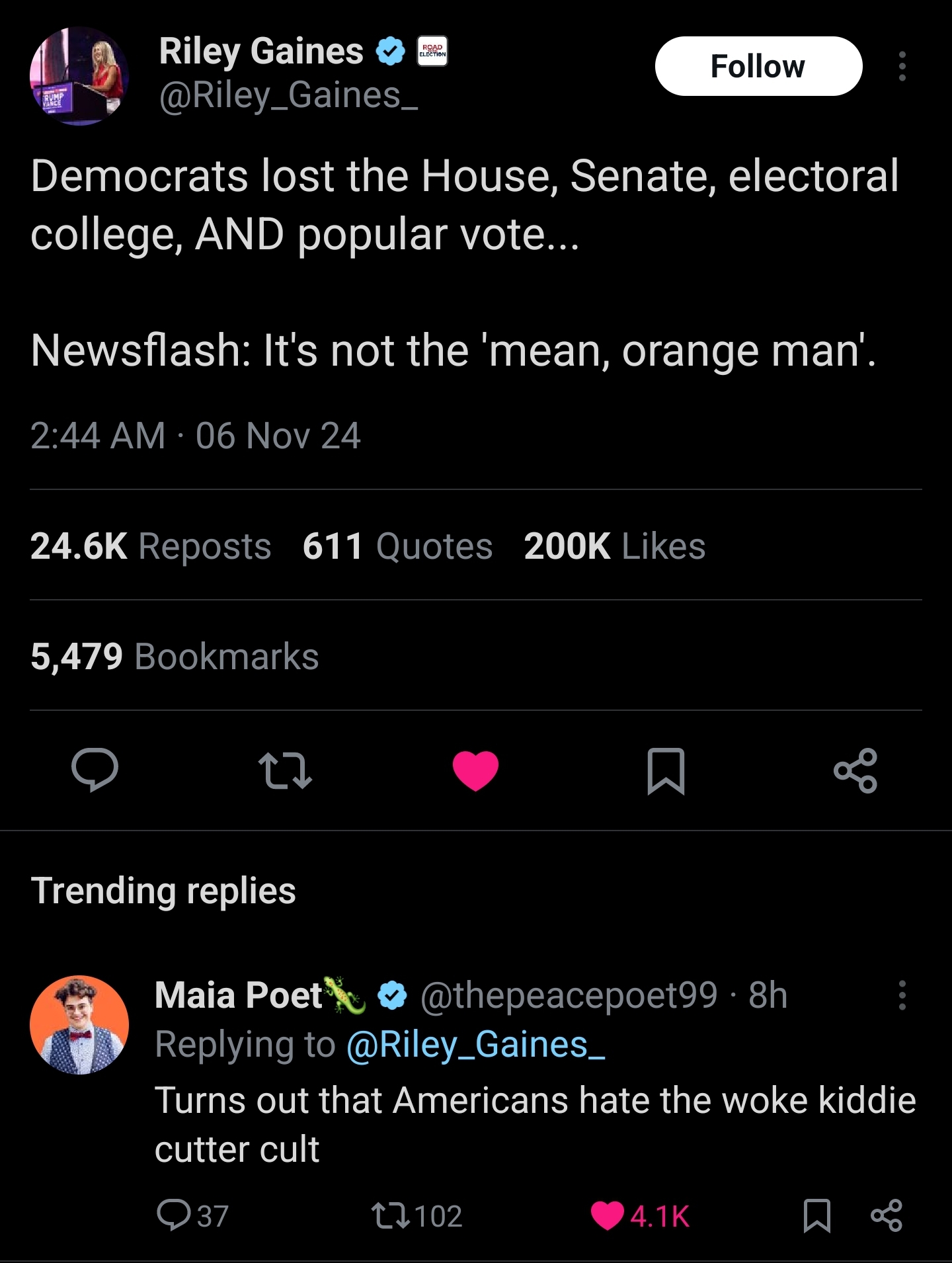The height and width of the screenshot is (1263, 952).
Task: View the 200K Likes list
Action: point(614,546)
